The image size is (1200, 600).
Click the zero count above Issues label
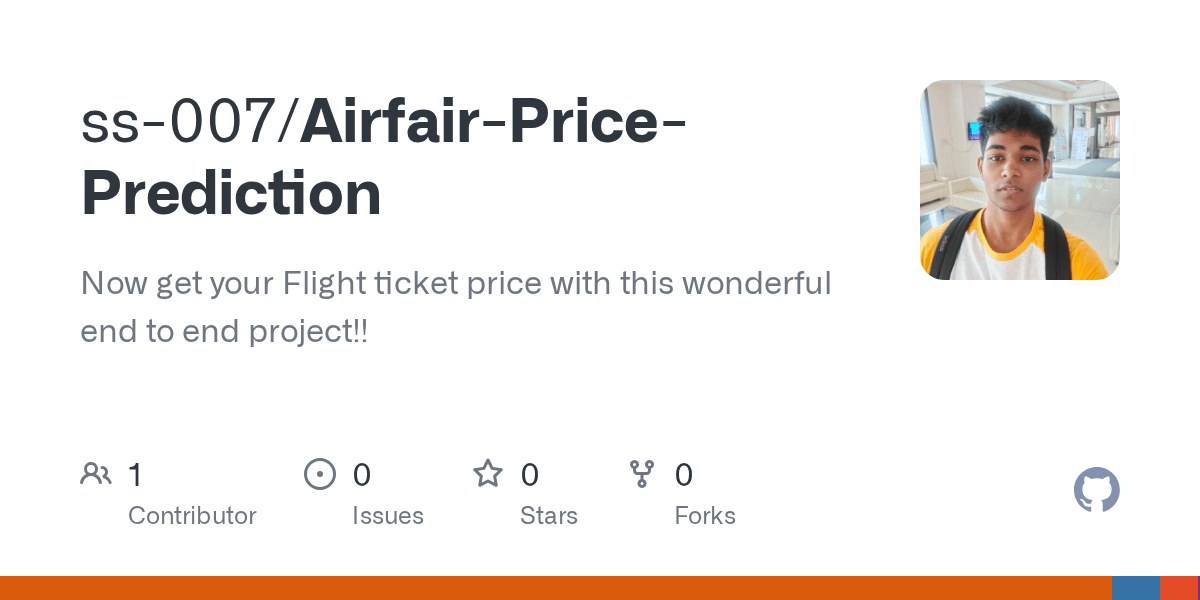point(362,475)
